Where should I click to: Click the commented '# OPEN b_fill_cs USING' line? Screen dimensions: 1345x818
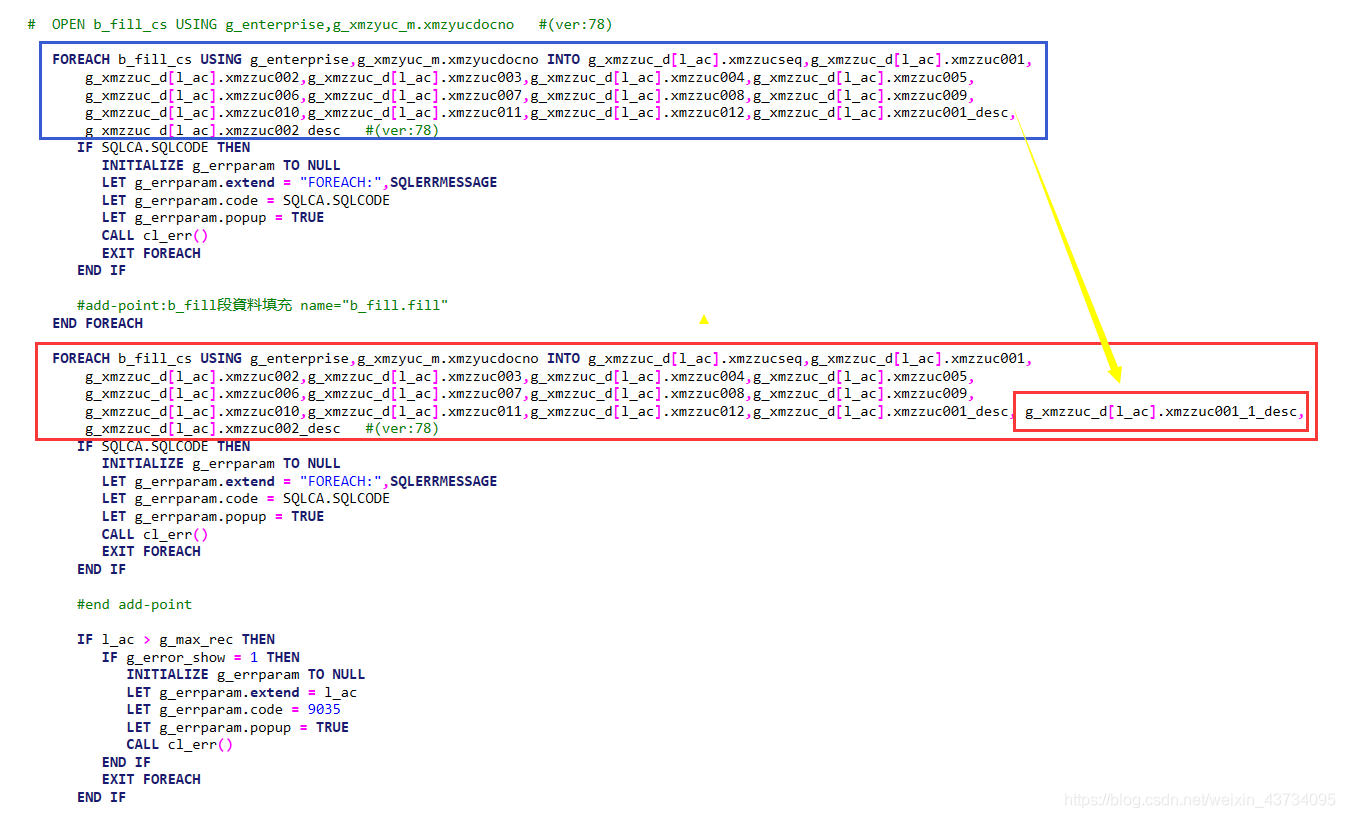[320, 24]
